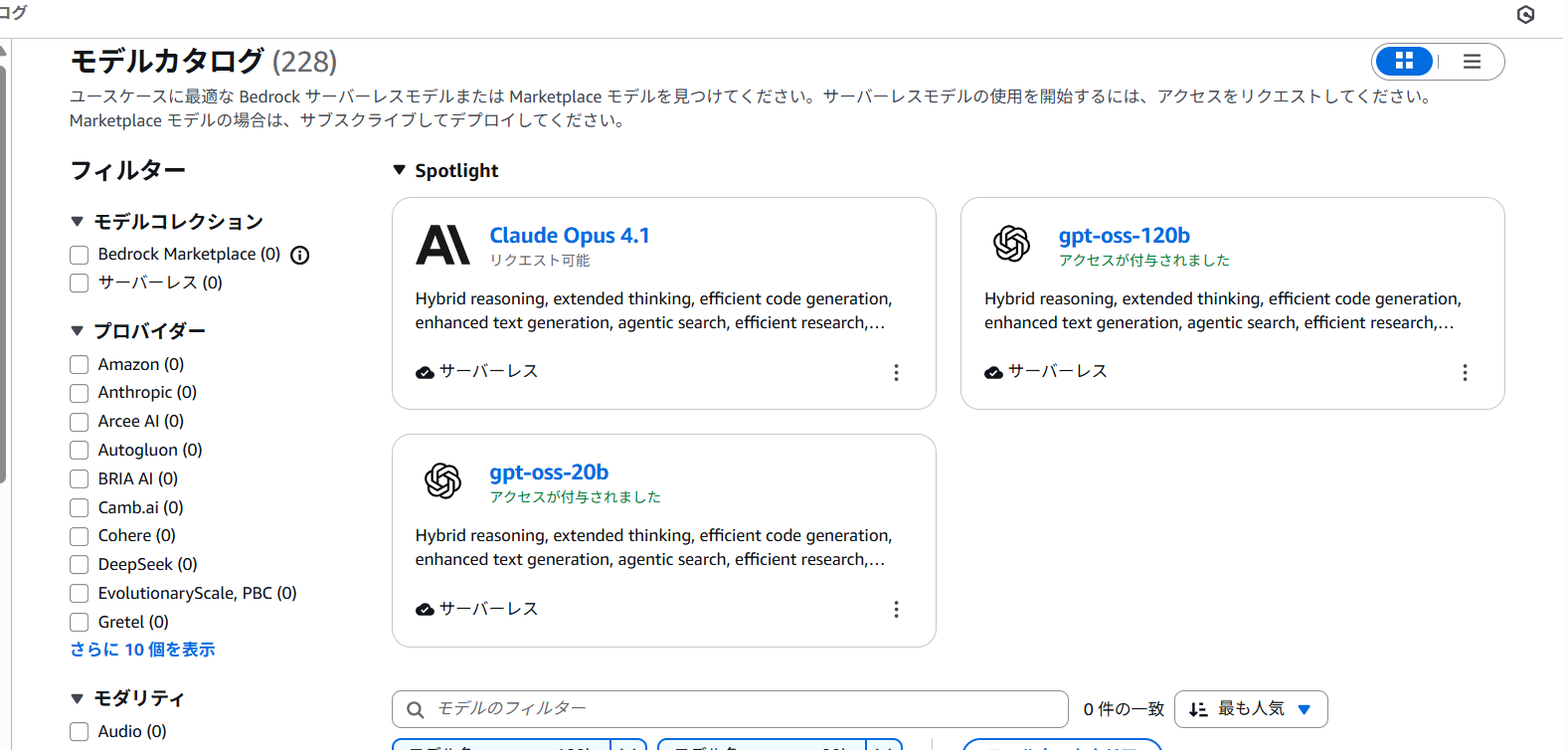Viewport: 1568px width, 750px height.
Task: Open the Claude Opus 4.1 model link
Action: [x=570, y=236]
